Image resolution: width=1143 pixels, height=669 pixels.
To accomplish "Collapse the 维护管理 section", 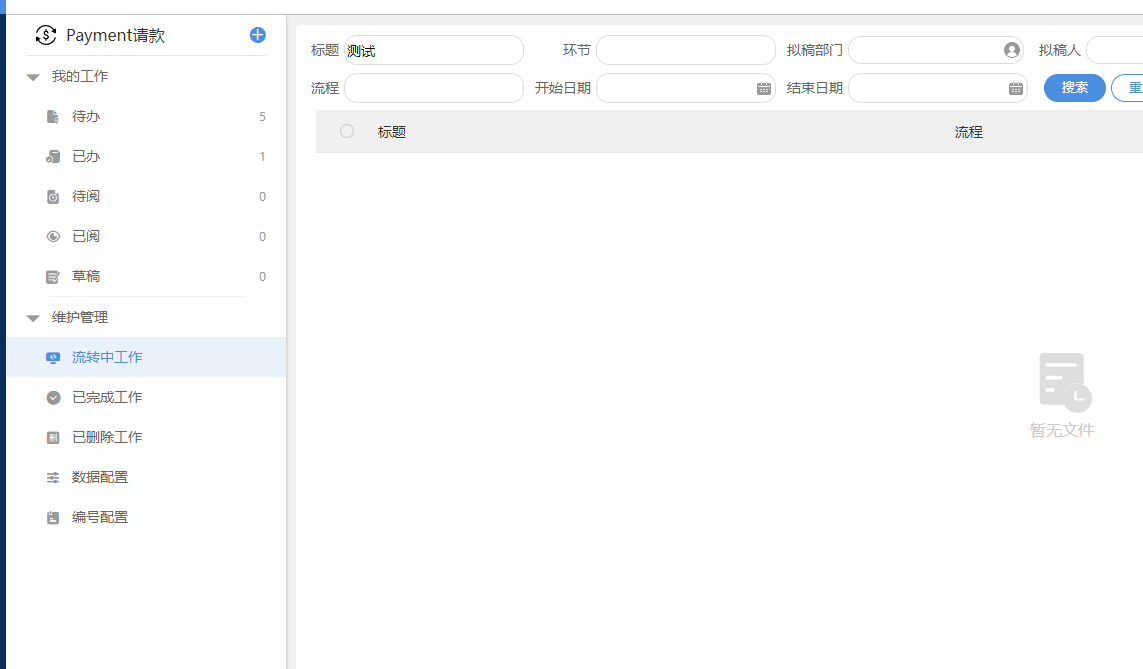I will [33, 318].
